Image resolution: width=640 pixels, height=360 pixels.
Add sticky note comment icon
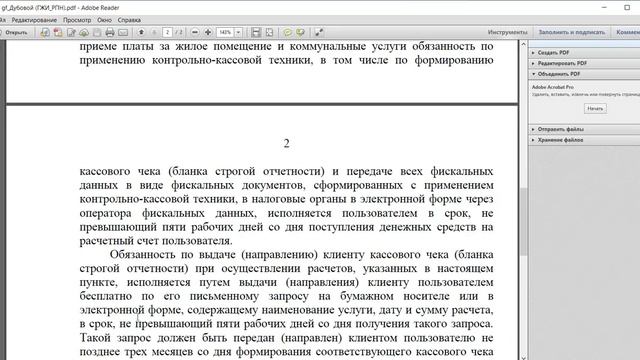(x=288, y=32)
